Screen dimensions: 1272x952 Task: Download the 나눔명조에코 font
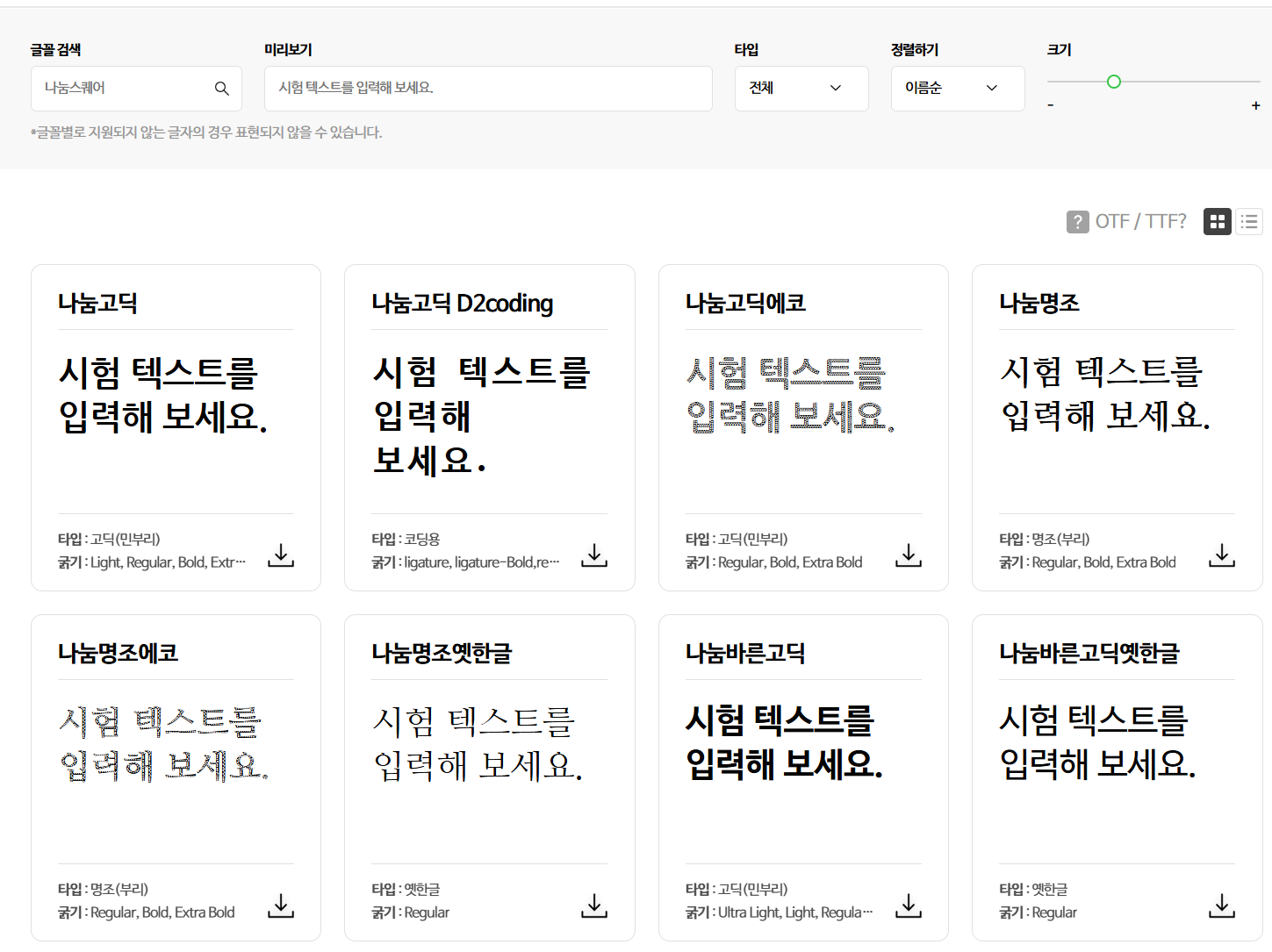click(281, 905)
